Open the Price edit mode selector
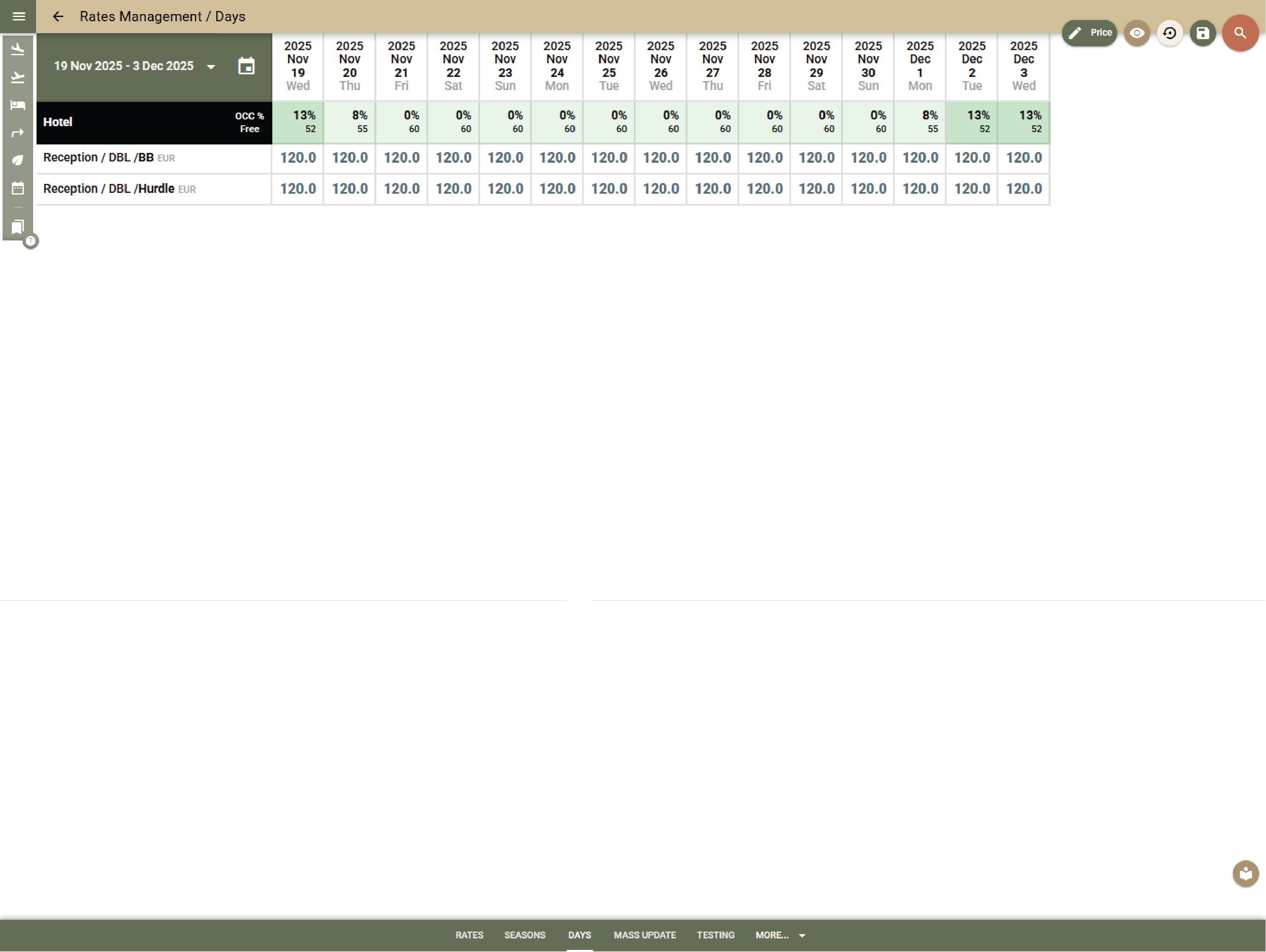 1089,33
